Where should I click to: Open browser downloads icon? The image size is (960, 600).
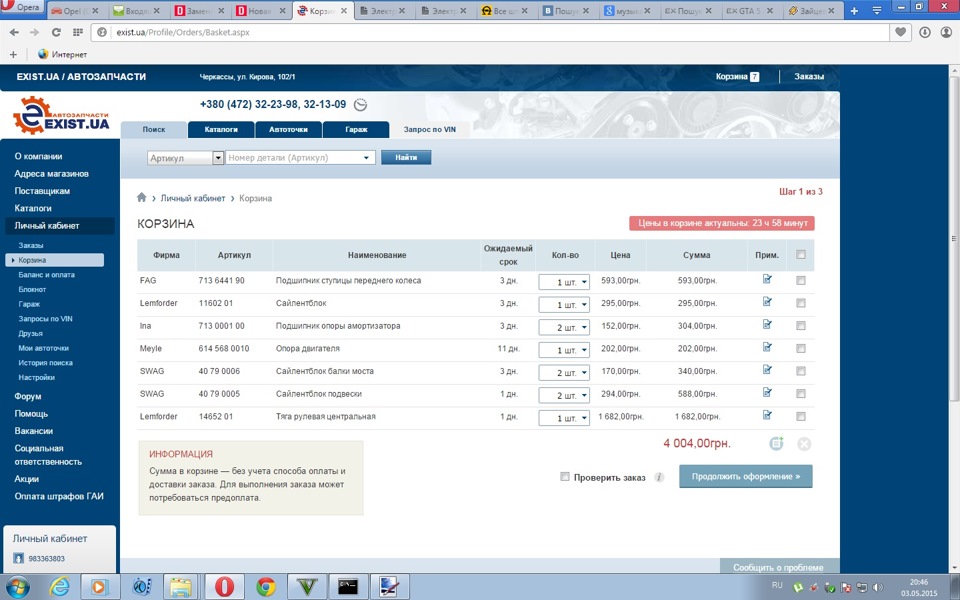pyautogui.click(x=925, y=32)
